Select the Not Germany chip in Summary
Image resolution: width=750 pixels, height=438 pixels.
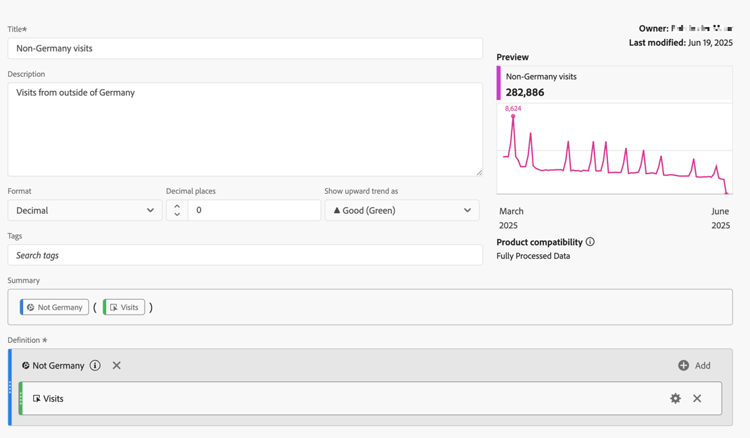pyautogui.click(x=55, y=308)
